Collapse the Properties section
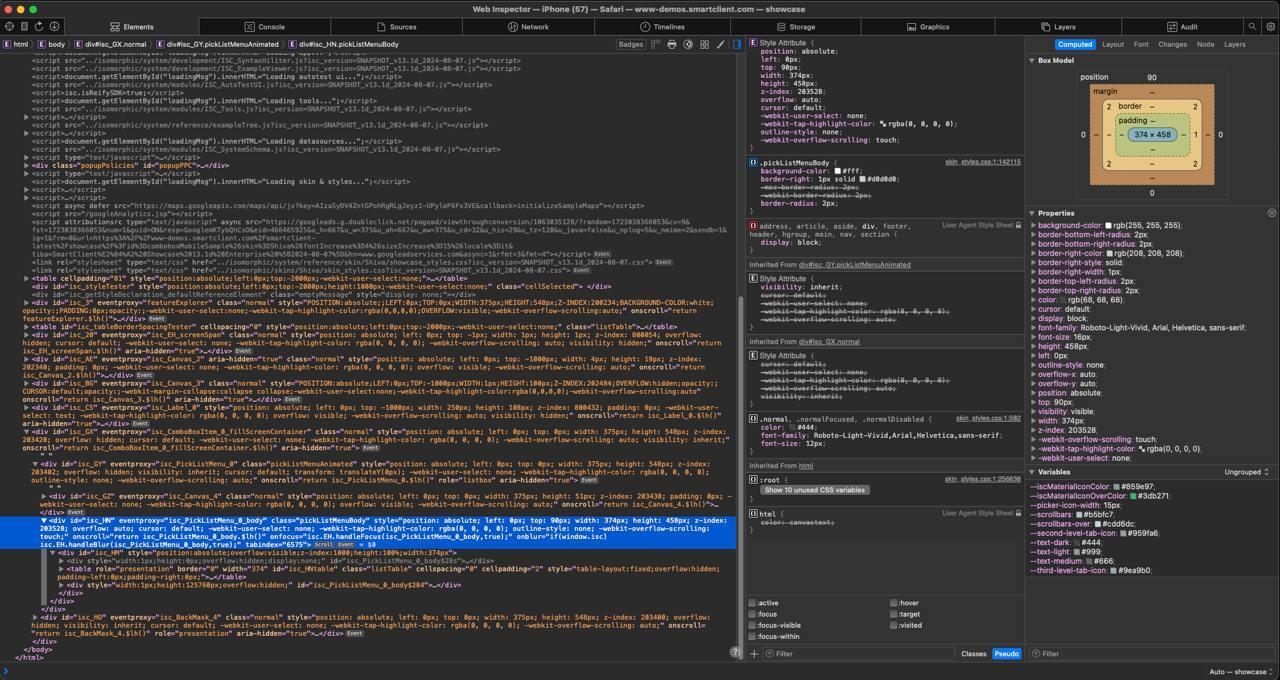1280x680 pixels. point(1032,213)
